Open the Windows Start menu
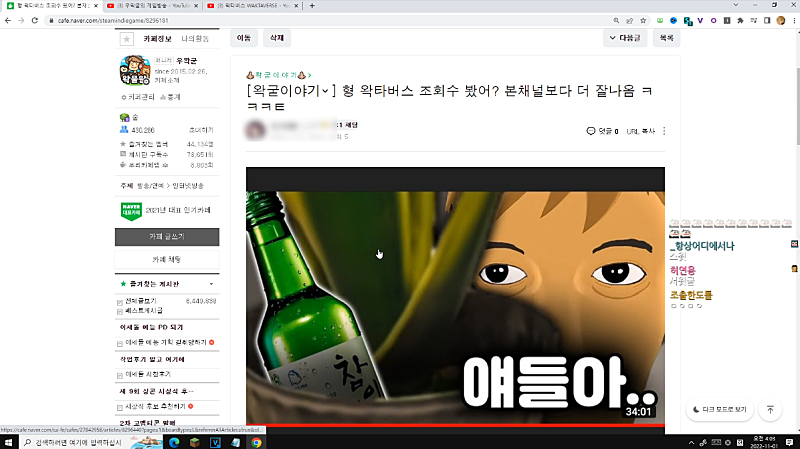 (8, 442)
